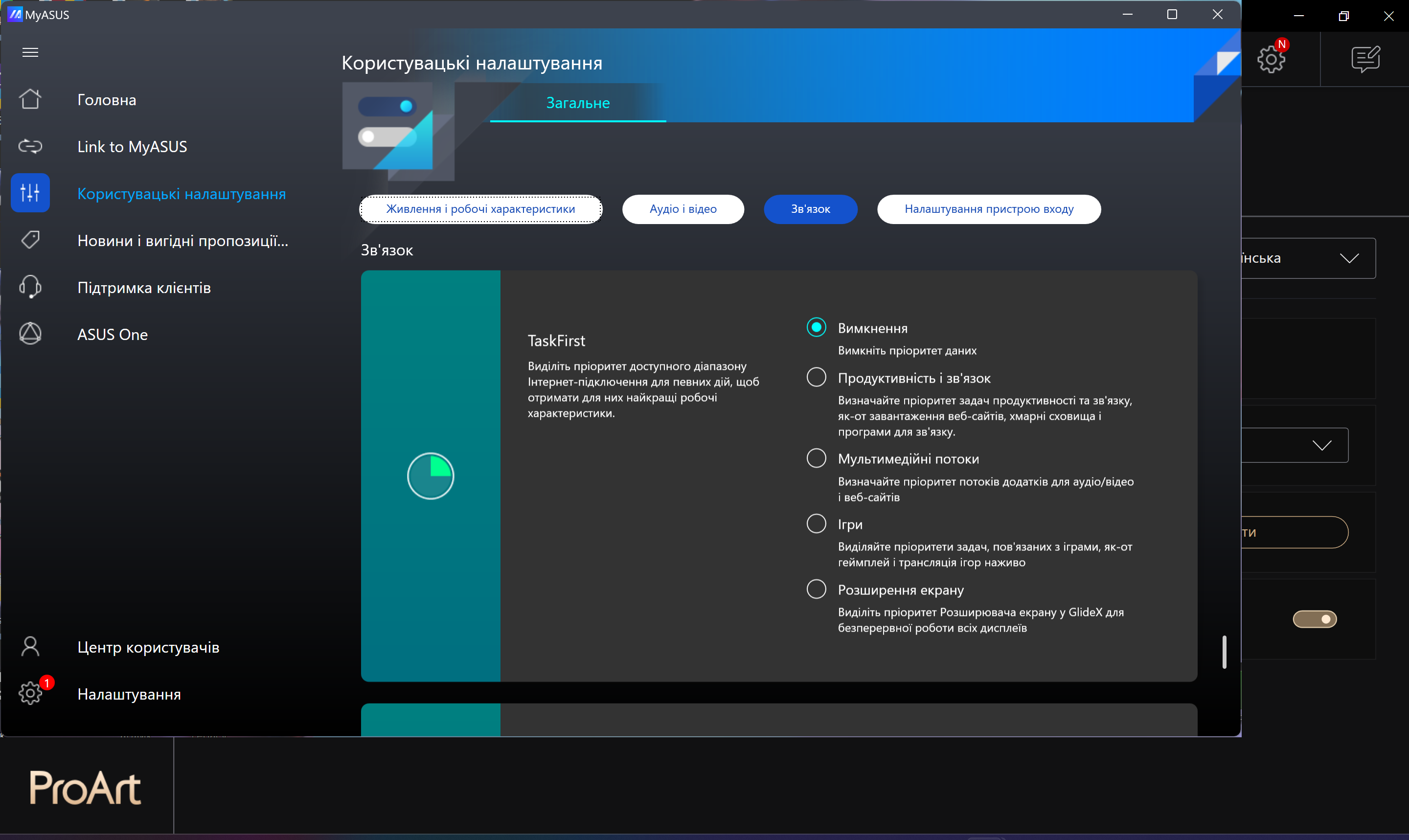Choose the Ігри radio button
This screenshot has width=1409, height=840.
pos(816,523)
